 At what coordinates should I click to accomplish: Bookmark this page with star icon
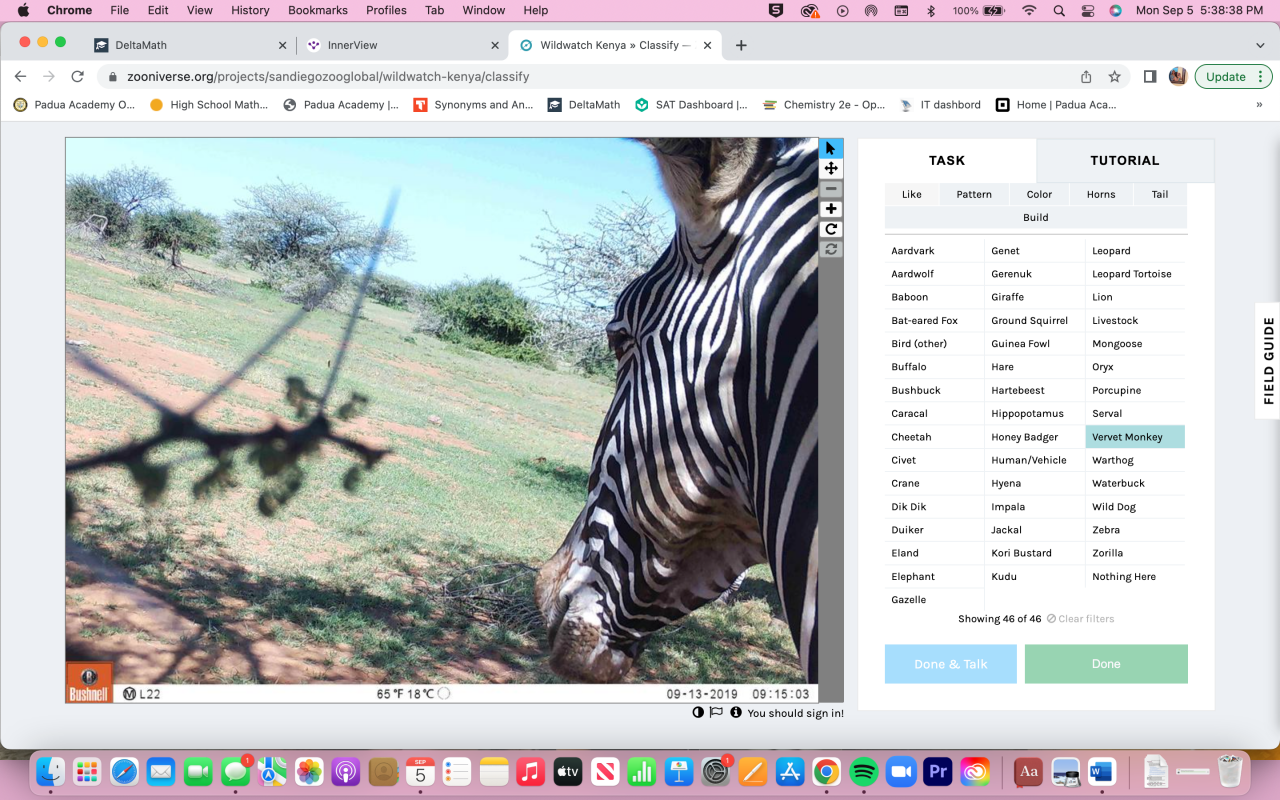coord(1114,77)
